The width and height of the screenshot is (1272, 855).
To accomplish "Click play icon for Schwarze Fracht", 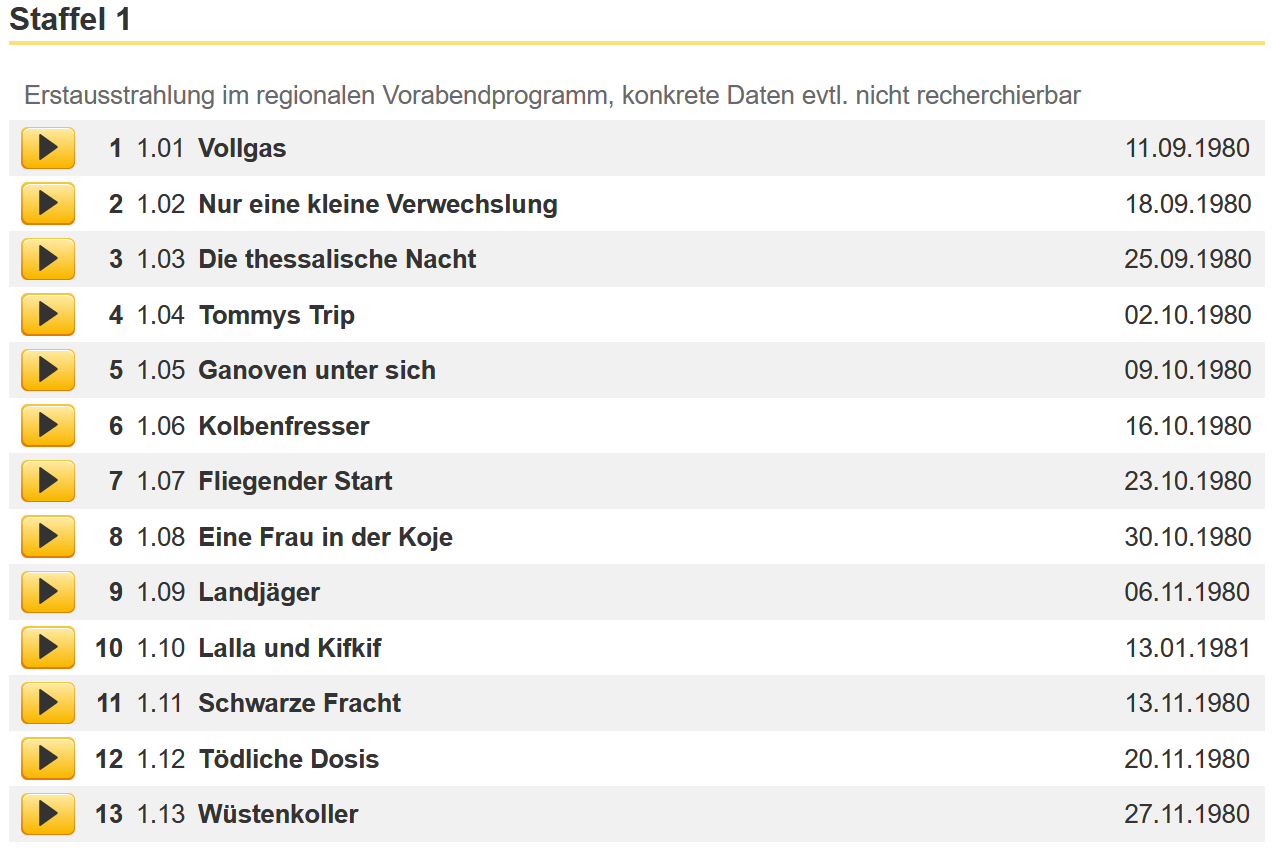I will click(48, 703).
